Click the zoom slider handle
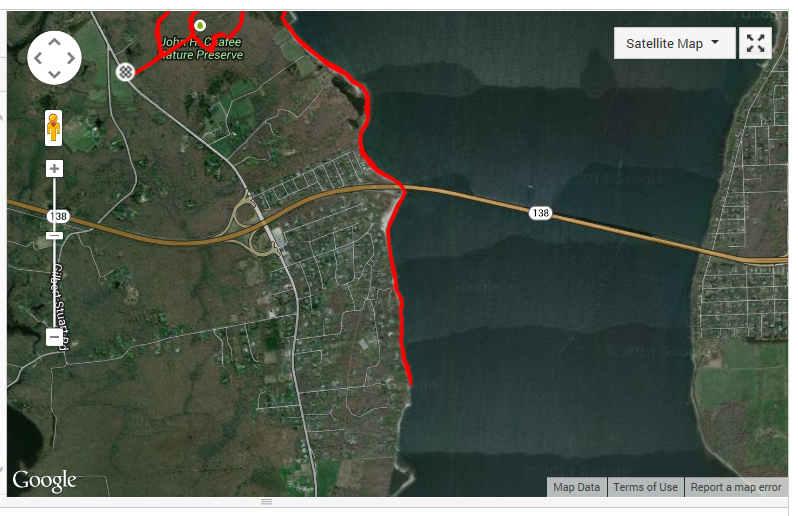Viewport: 798px width, 516px height. pos(54,236)
